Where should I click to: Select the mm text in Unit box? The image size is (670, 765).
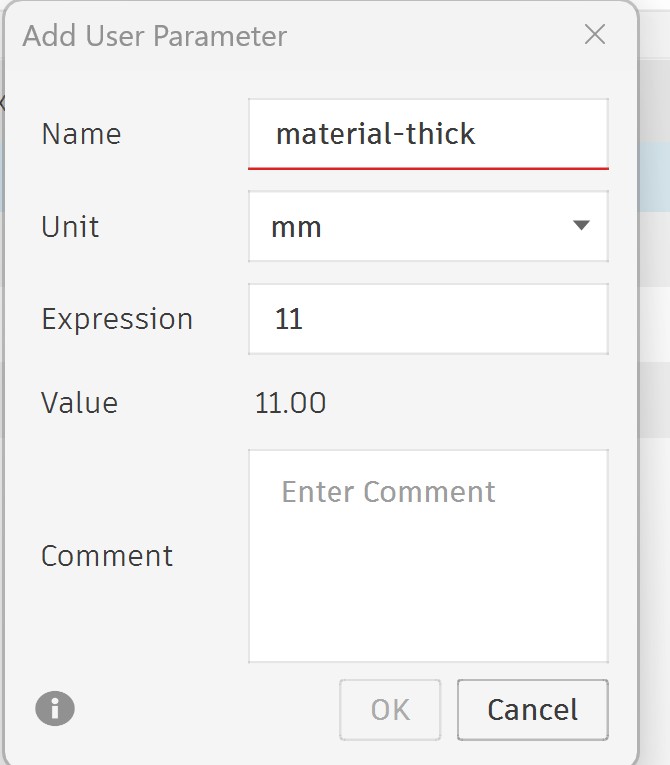coord(296,227)
